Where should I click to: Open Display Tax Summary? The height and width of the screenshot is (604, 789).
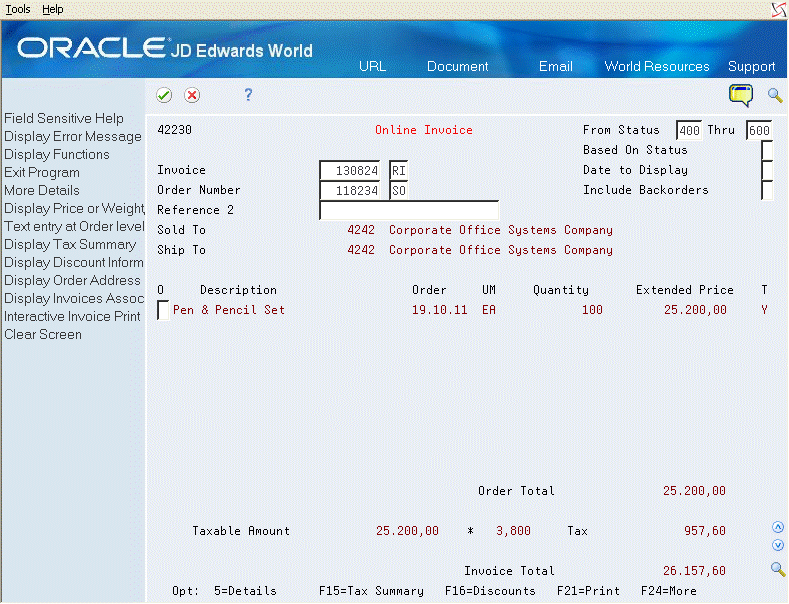tap(70, 245)
